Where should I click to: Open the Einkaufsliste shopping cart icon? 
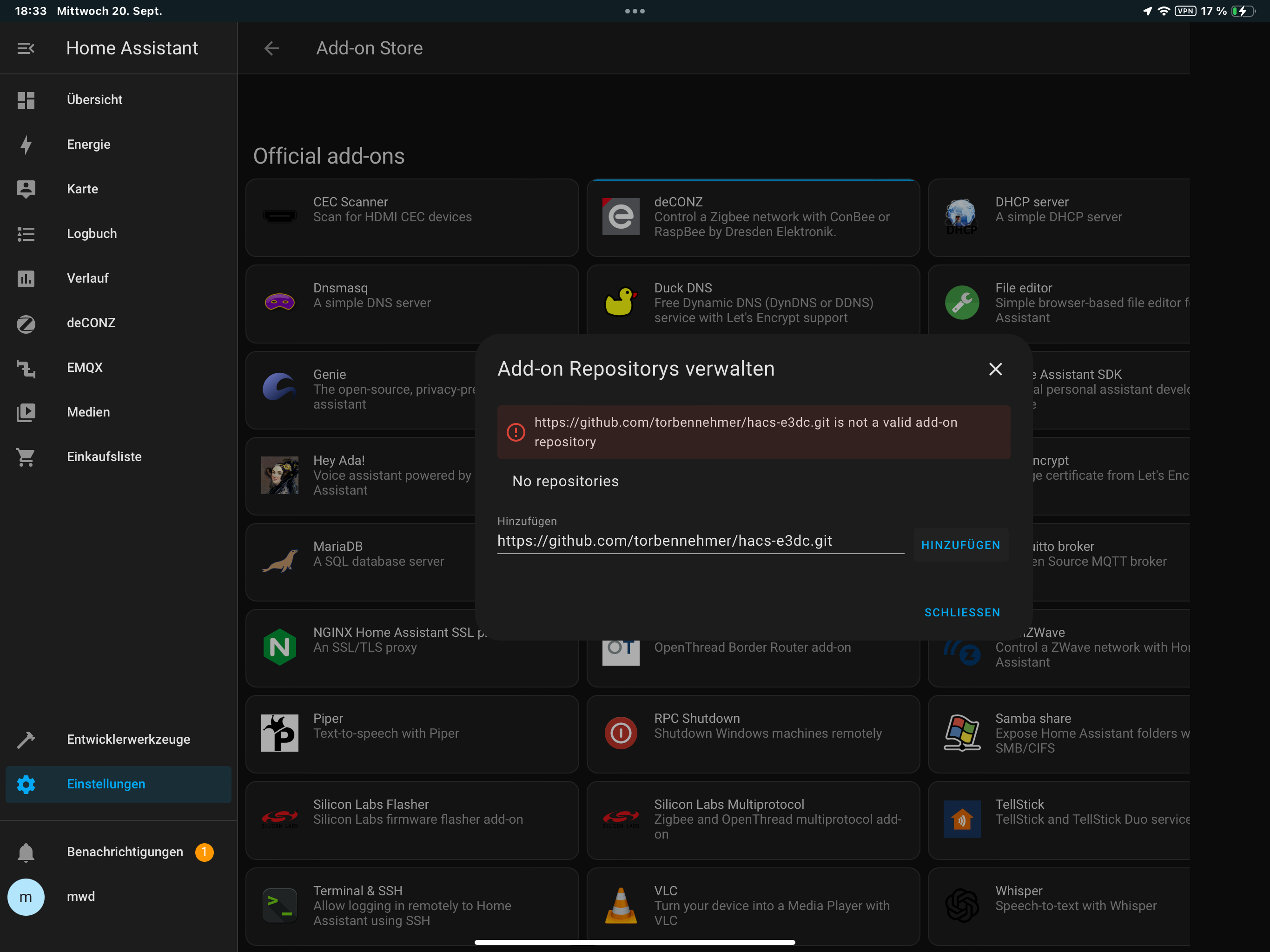point(26,457)
